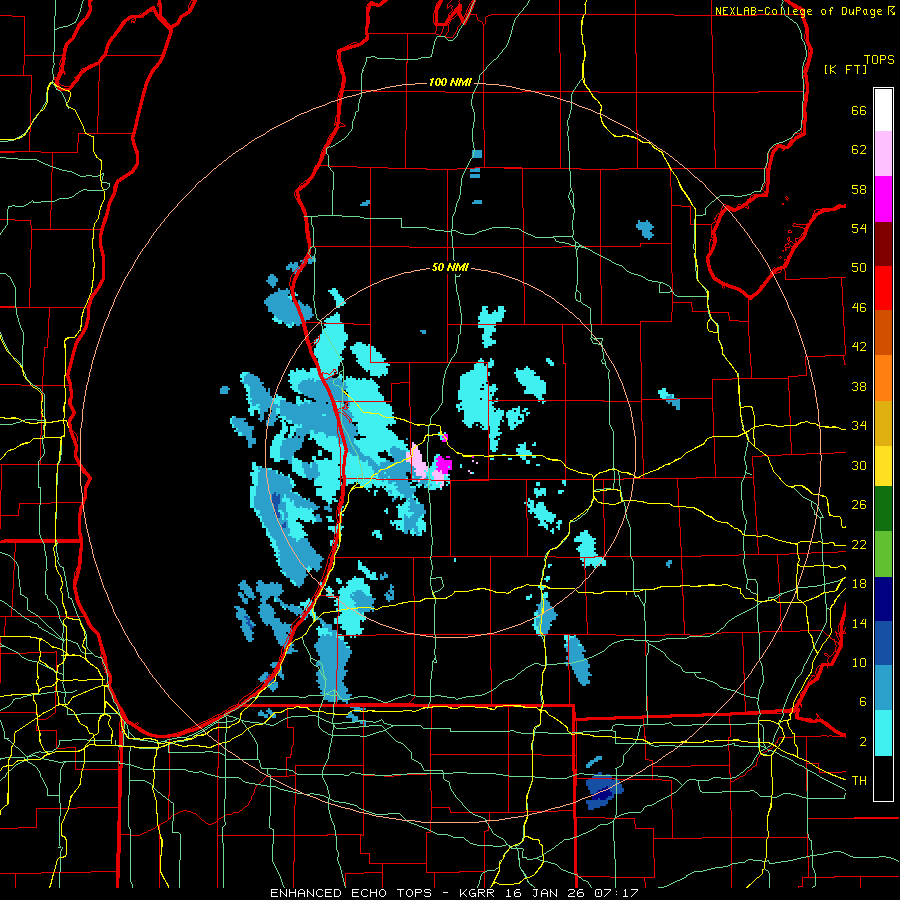Click the dark blue echo south of state line
Viewport: 900px width, 900px height.
pos(603,789)
